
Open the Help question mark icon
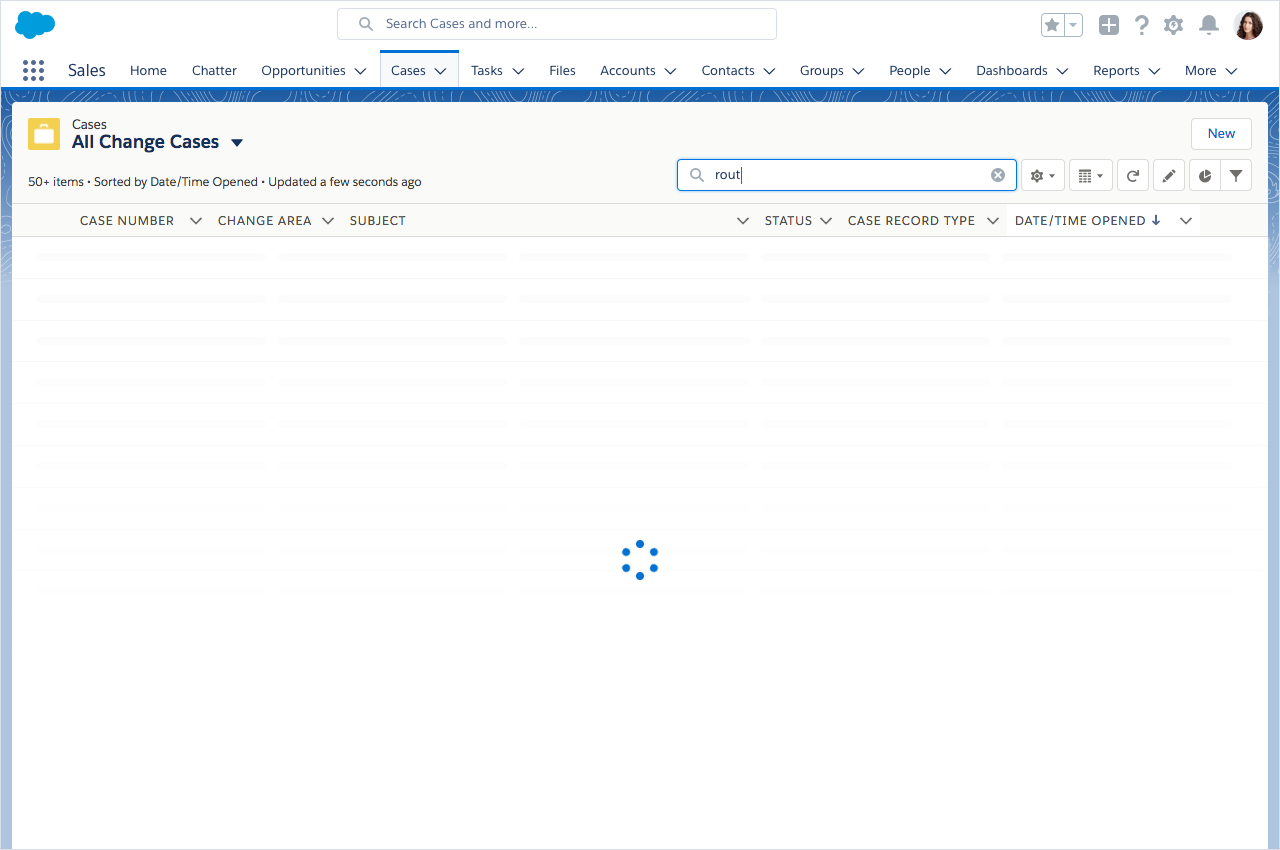pyautogui.click(x=1141, y=25)
